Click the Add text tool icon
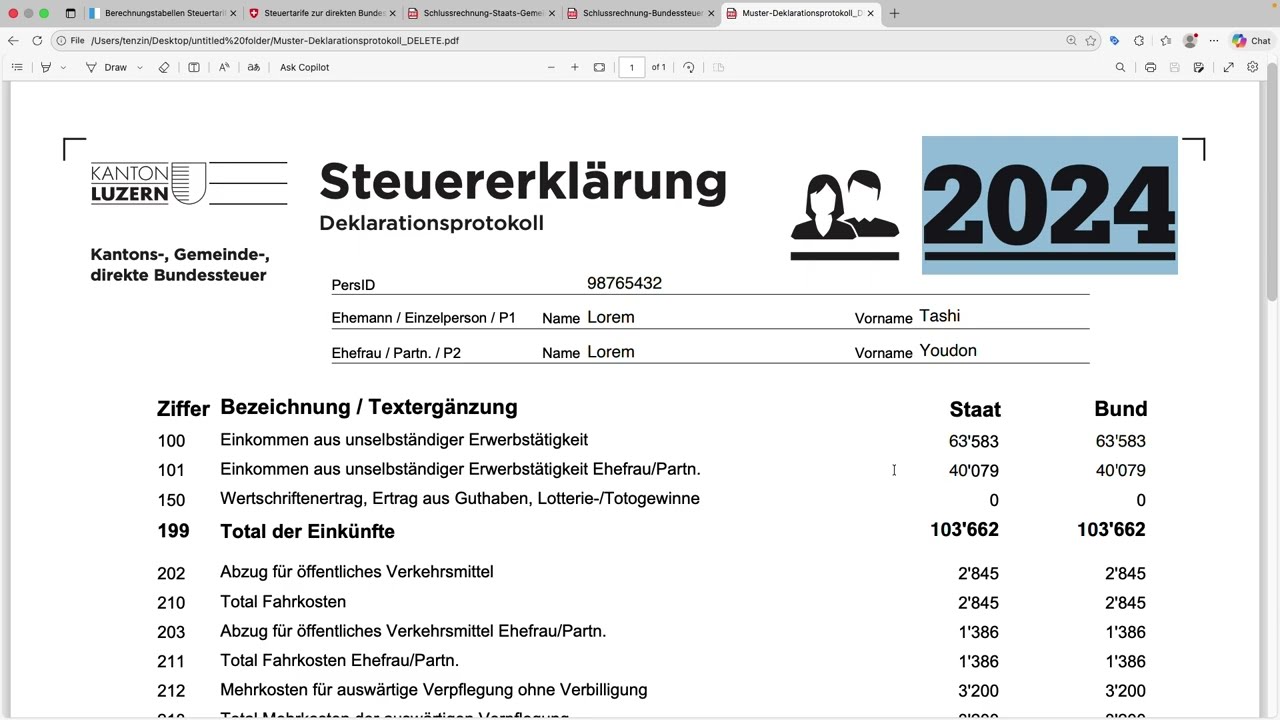Viewport: 1280px width, 720px height. (x=194, y=67)
